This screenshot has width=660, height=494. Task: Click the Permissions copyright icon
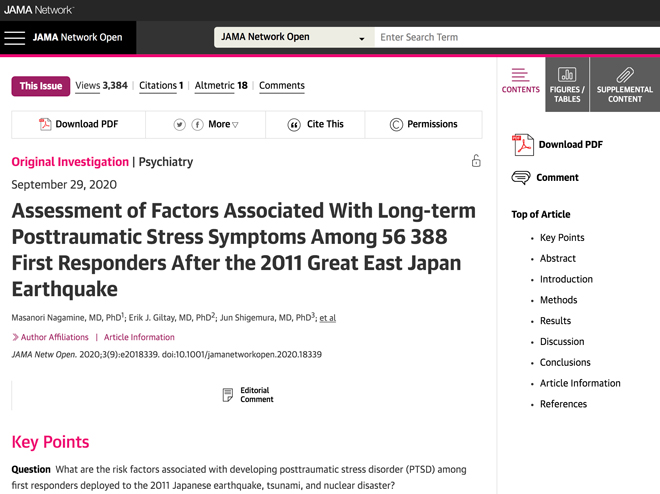[396, 125]
